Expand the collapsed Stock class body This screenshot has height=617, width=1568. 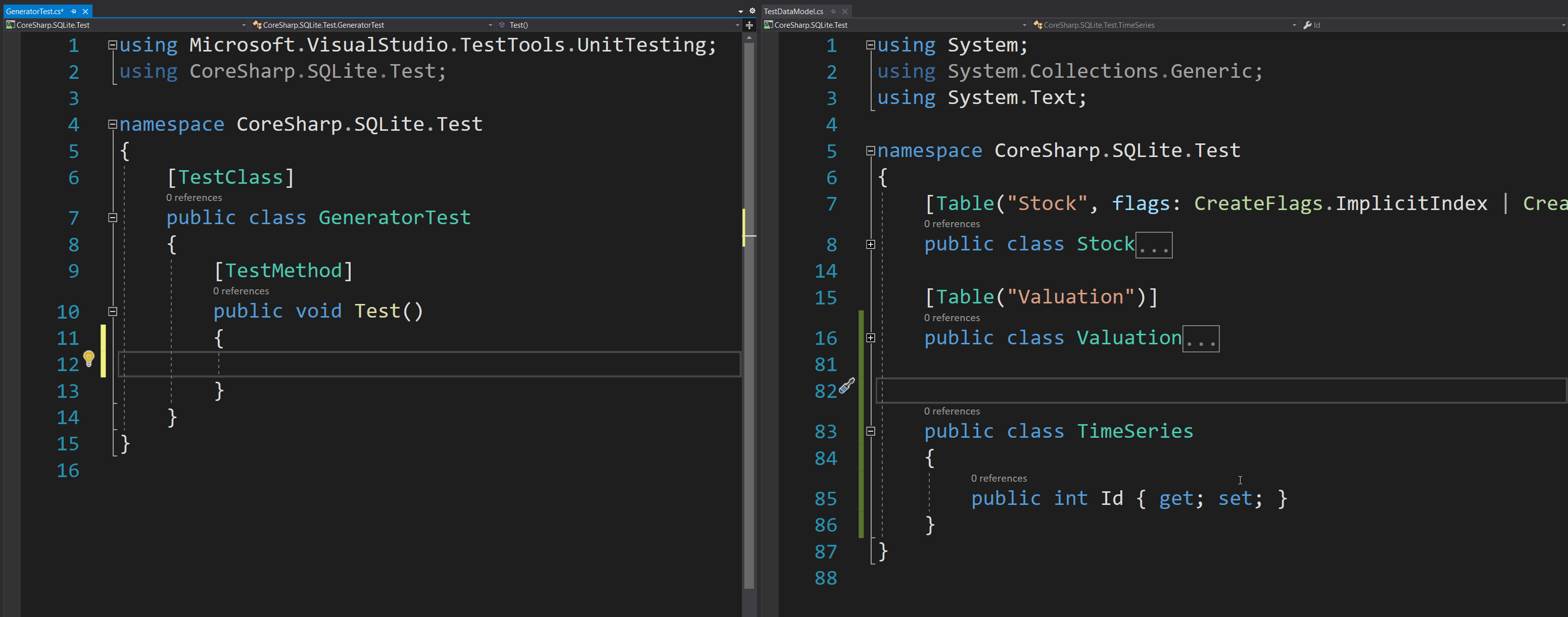(871, 244)
